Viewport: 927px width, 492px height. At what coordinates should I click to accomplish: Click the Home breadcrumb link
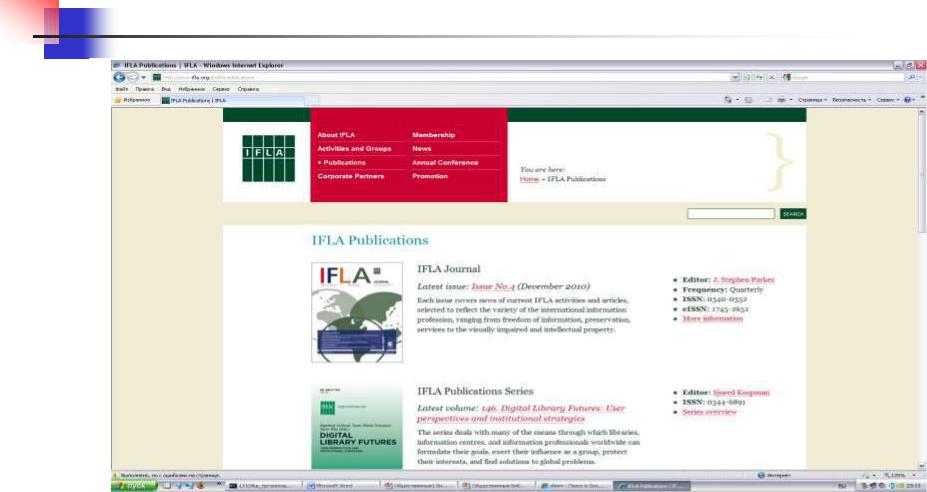[529, 179]
